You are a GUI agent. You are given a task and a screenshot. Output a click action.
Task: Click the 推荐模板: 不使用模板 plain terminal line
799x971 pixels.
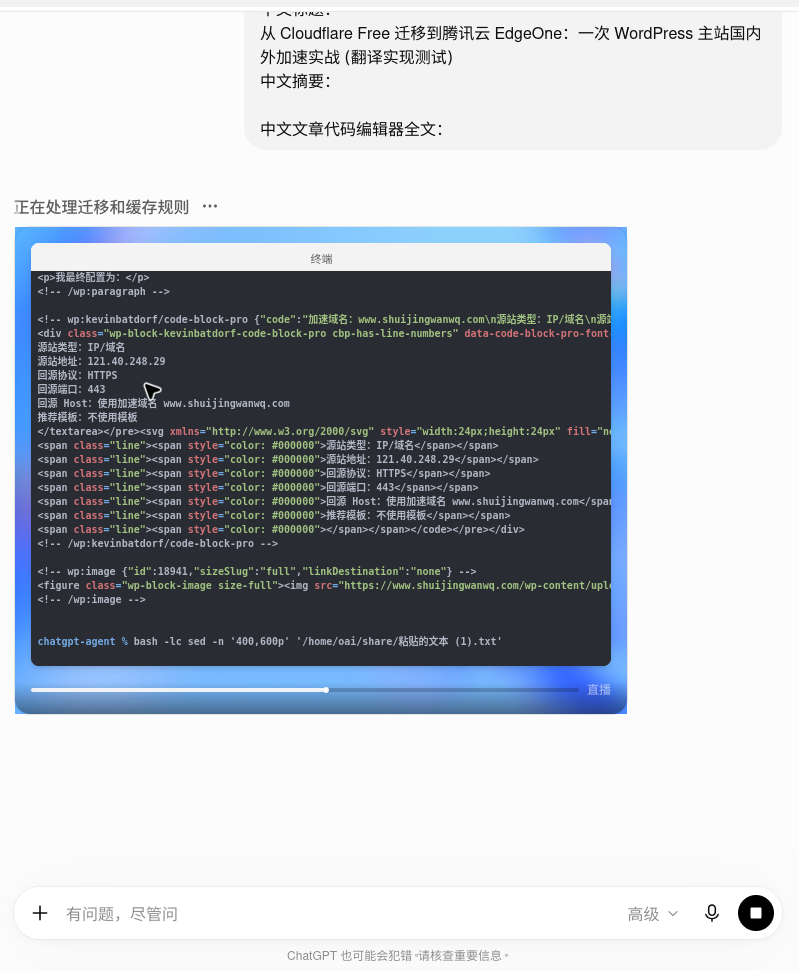point(87,417)
